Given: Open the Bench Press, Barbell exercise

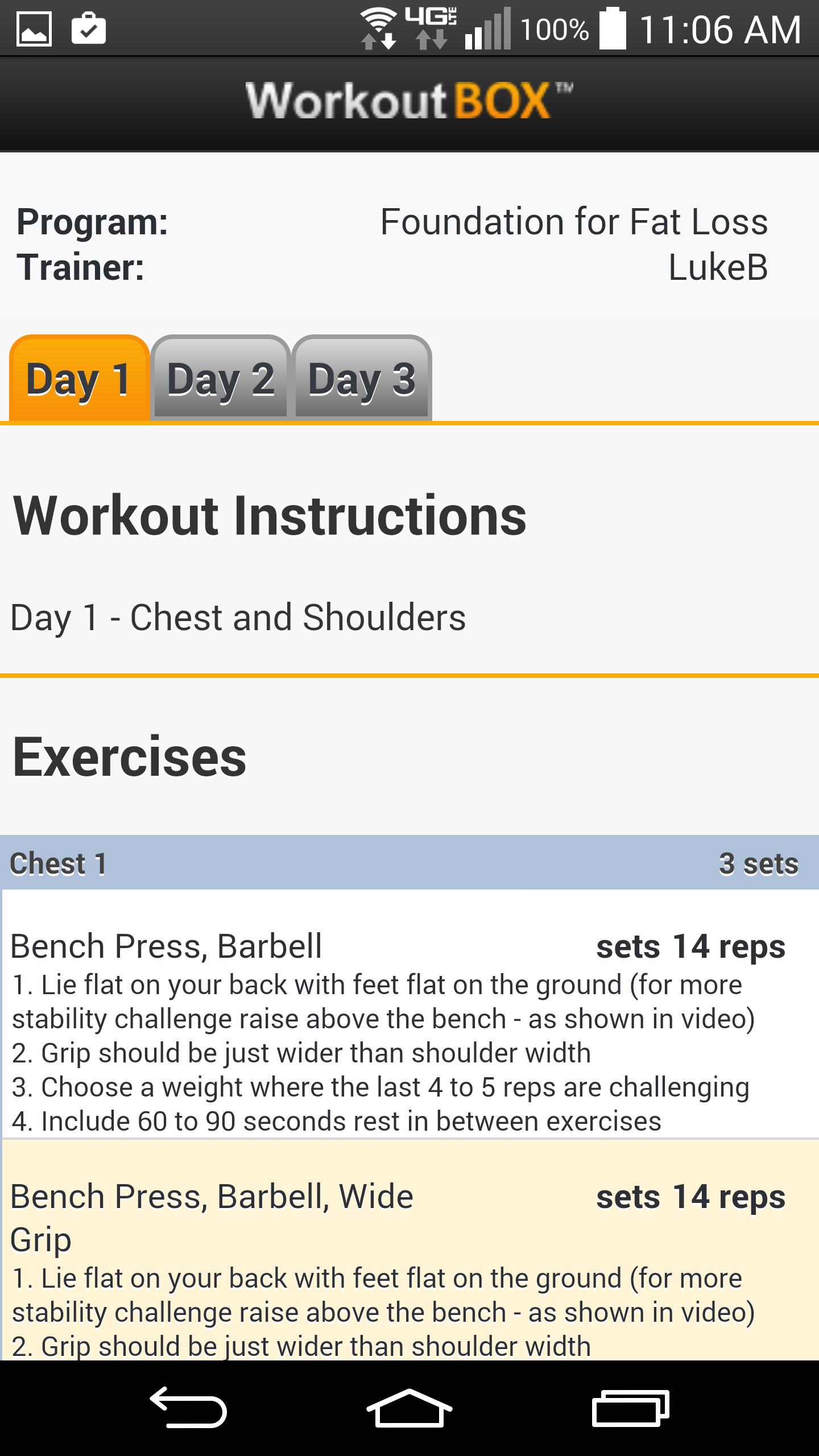Looking at the screenshot, I should (x=166, y=947).
